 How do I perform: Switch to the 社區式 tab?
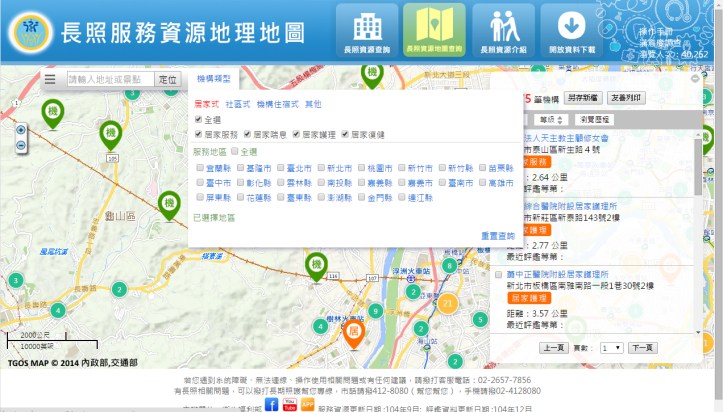(237, 104)
